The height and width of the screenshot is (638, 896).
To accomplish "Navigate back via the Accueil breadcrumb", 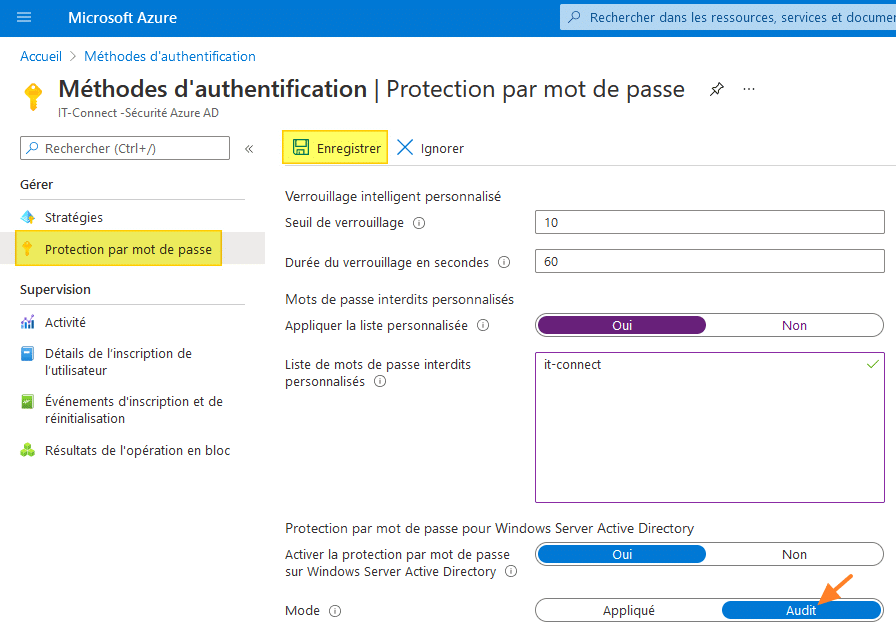I will tap(40, 56).
